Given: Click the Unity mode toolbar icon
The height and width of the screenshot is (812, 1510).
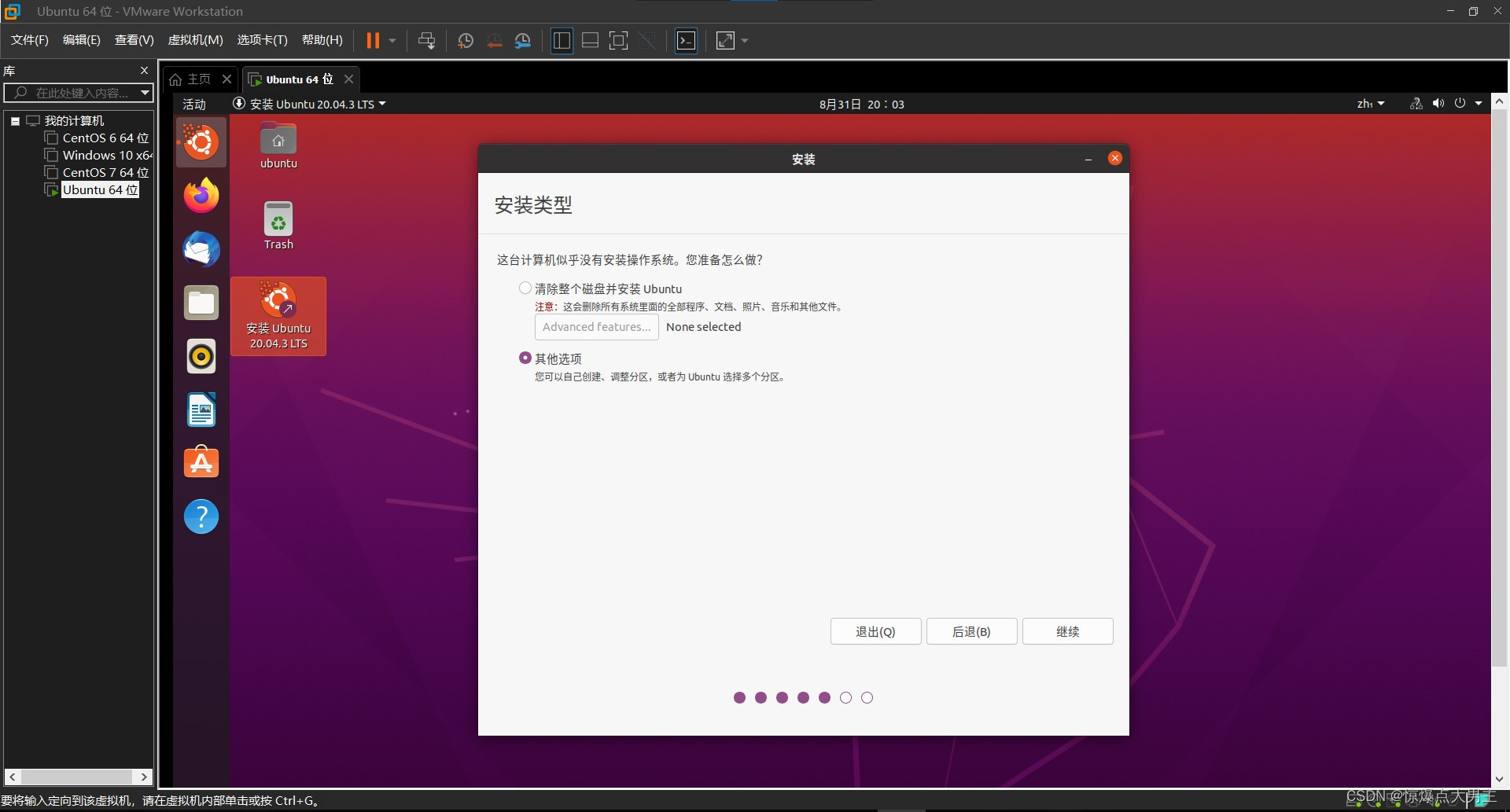Looking at the screenshot, I should click(x=647, y=40).
